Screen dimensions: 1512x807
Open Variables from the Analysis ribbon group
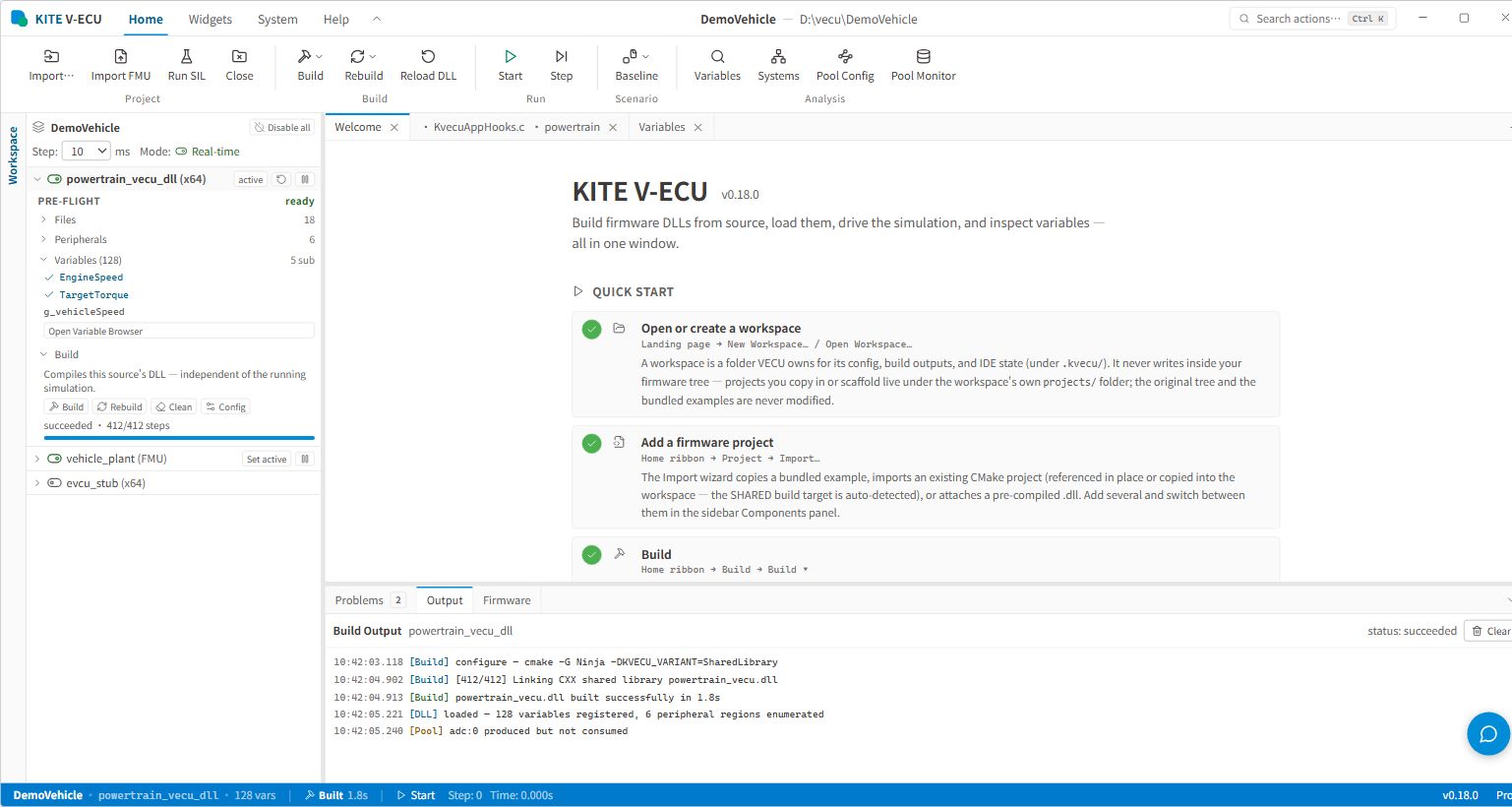pyautogui.click(x=718, y=56)
